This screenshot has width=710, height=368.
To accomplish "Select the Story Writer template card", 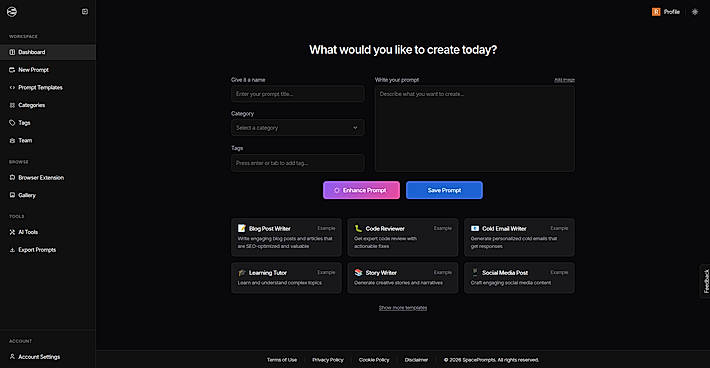I will (x=403, y=278).
